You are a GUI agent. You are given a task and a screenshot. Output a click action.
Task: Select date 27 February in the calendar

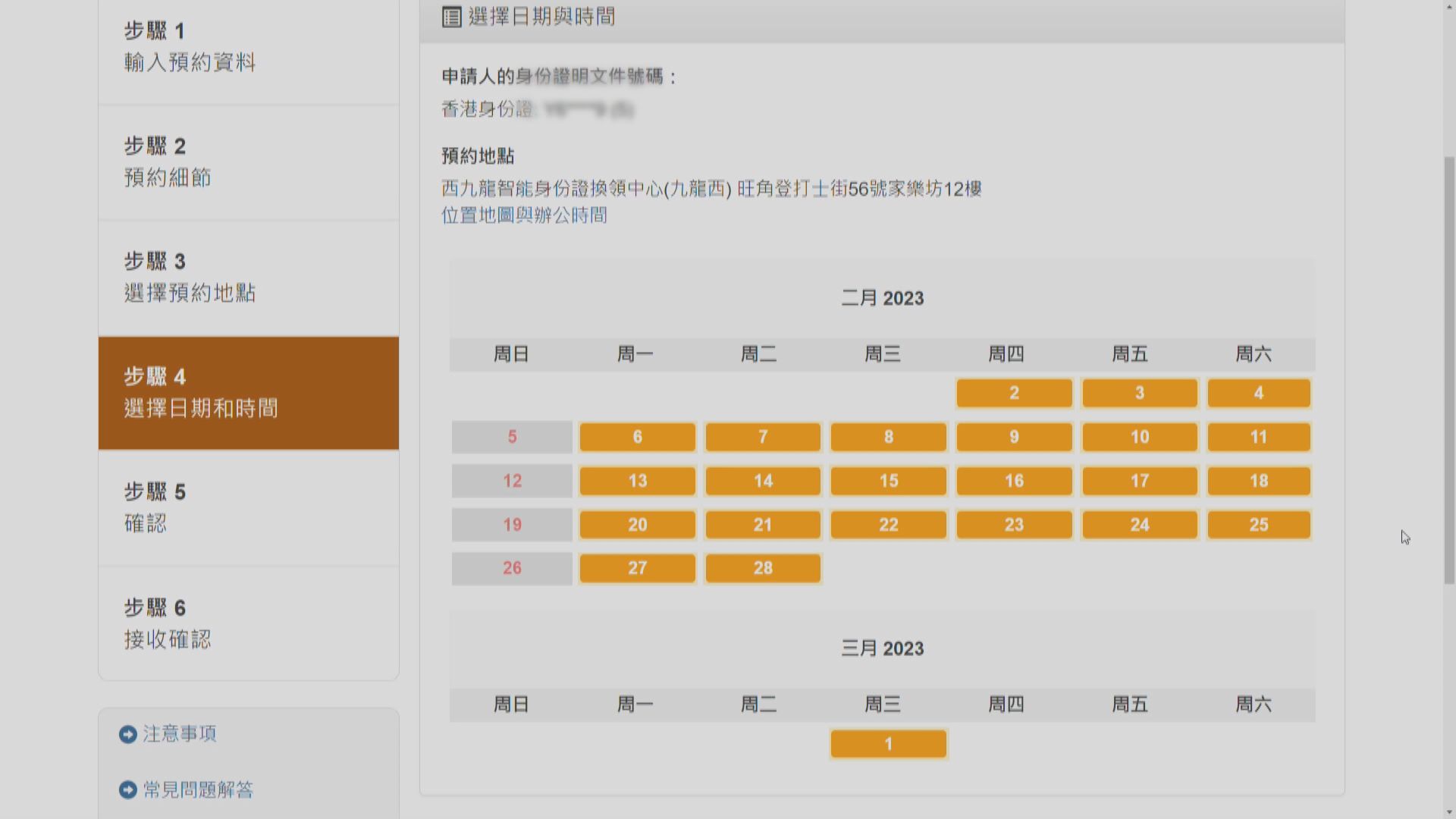tap(636, 568)
